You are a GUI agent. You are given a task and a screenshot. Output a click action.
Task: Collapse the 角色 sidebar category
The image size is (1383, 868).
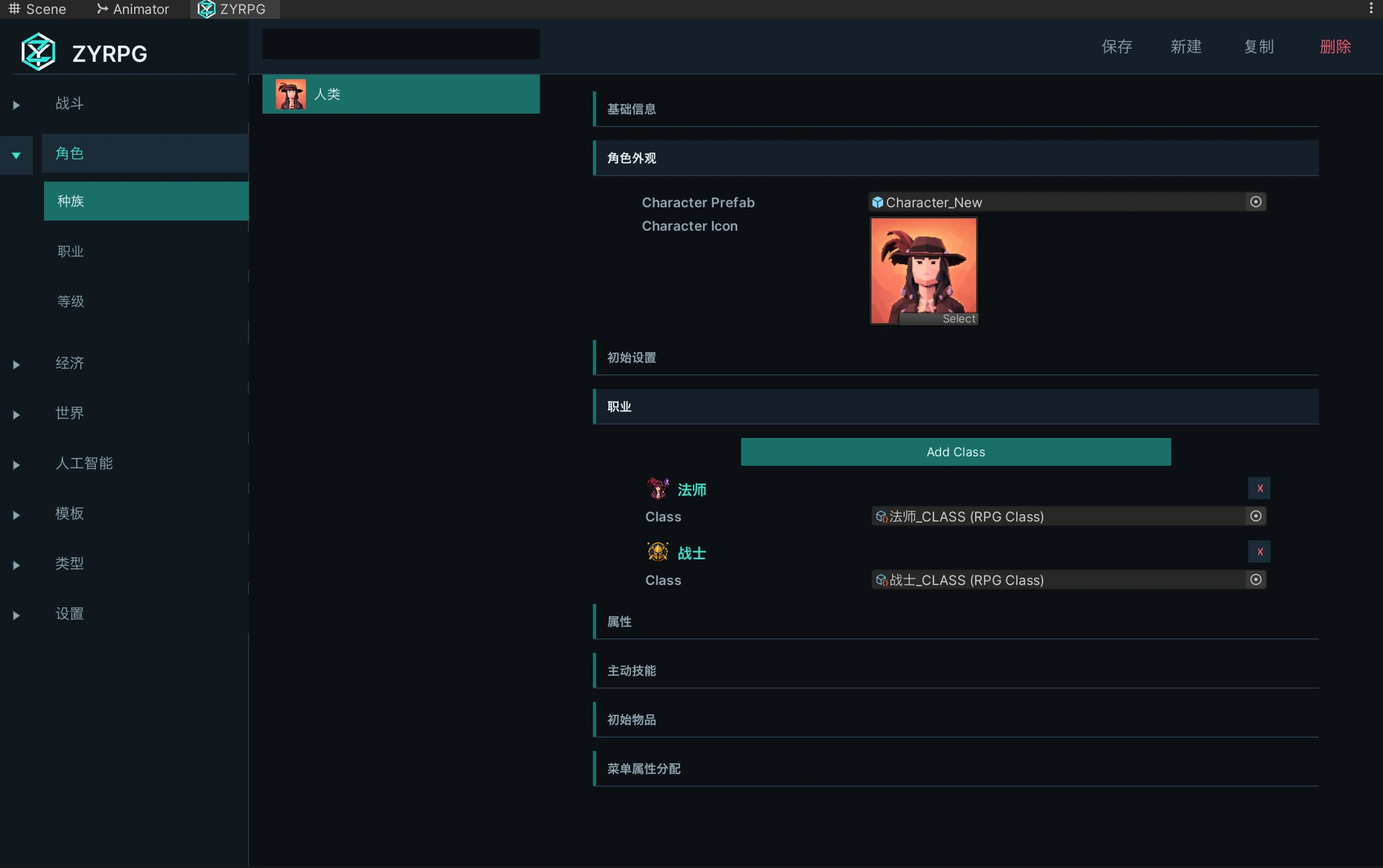pyautogui.click(x=16, y=155)
